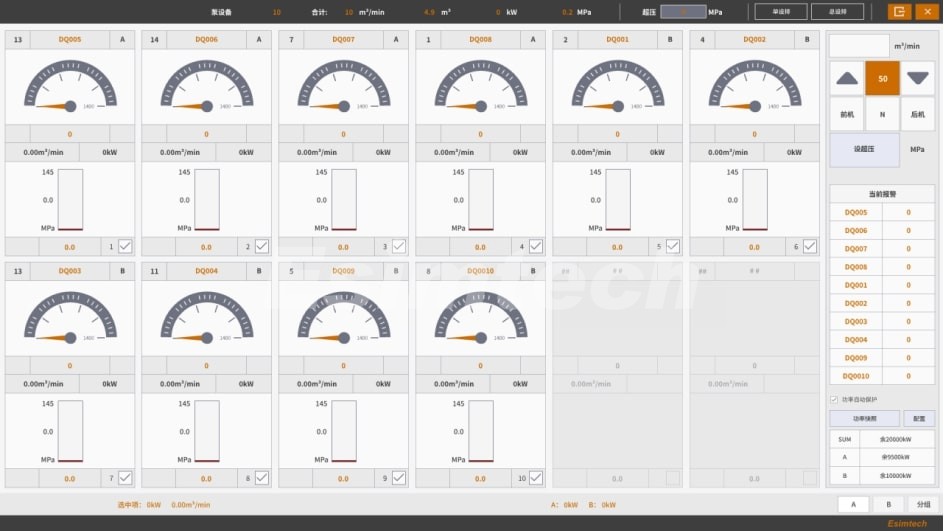Click the up arrow flow rate button
Screen dimensions: 944x531
coord(846,78)
